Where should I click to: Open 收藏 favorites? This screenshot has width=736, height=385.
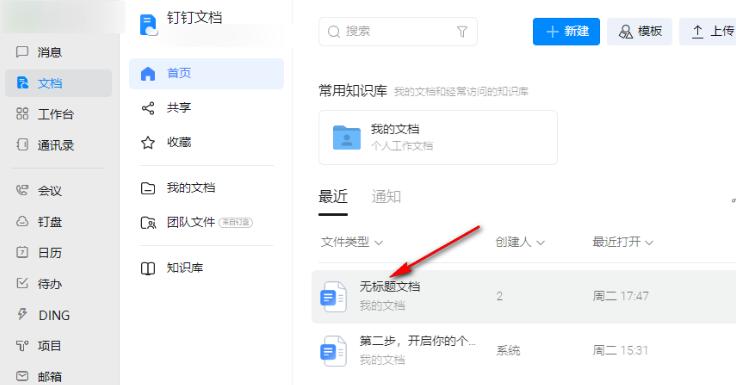(x=166, y=142)
